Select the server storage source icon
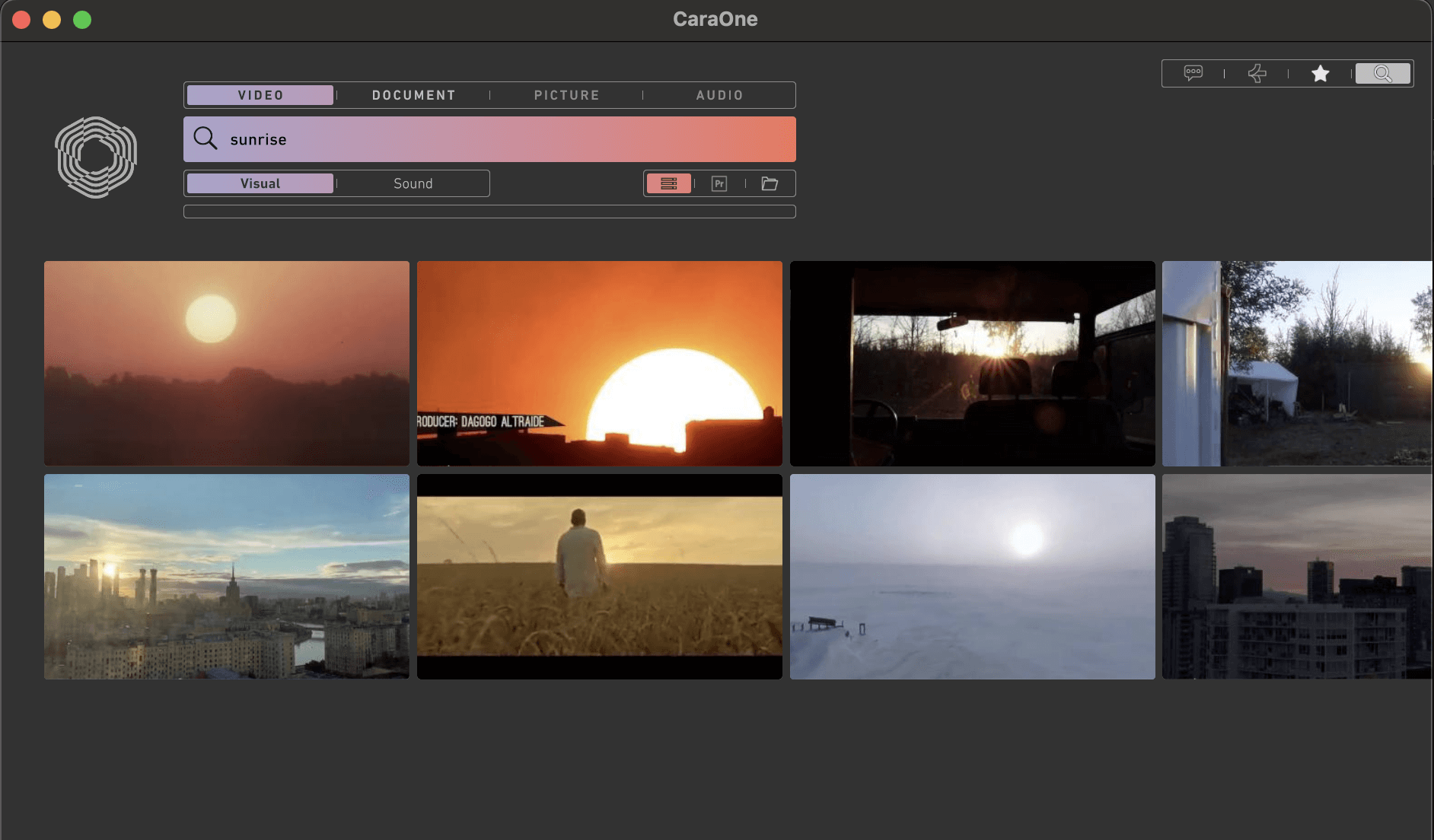Image resolution: width=1434 pixels, height=840 pixels. (x=668, y=183)
